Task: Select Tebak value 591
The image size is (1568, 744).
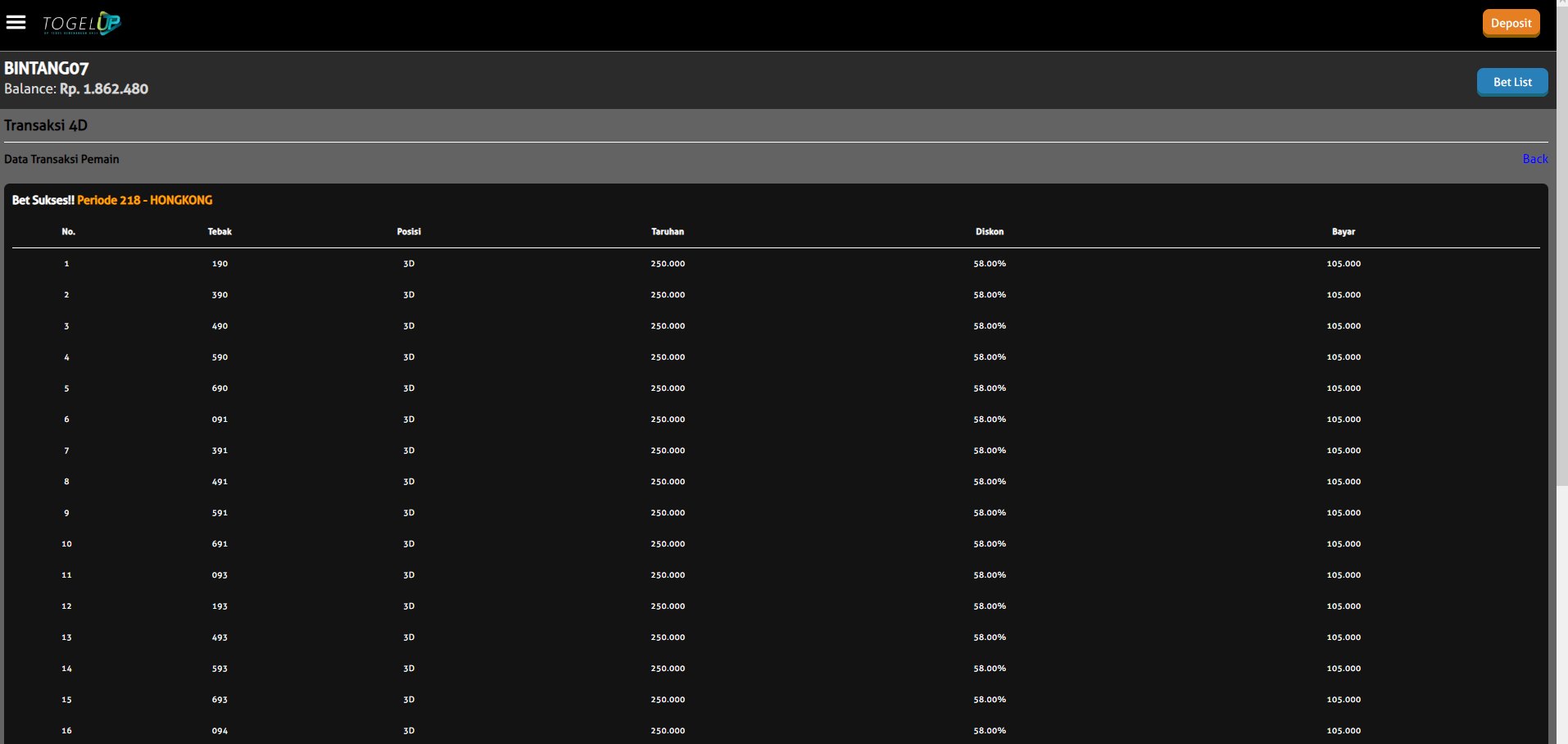Action: (x=220, y=513)
